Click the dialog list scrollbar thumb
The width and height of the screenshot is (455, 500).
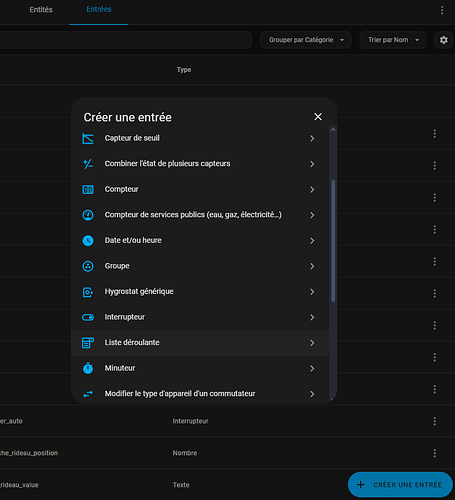[333, 241]
